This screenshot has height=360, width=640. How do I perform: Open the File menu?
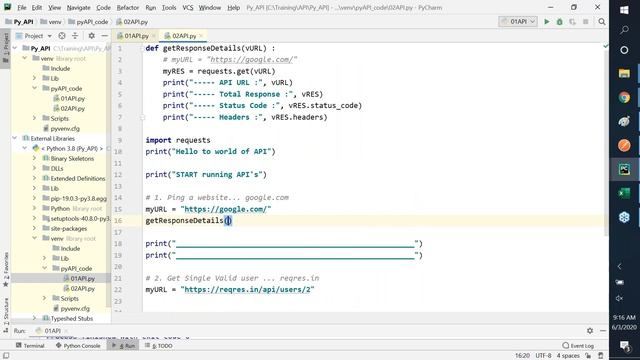pyautogui.click(x=22, y=8)
